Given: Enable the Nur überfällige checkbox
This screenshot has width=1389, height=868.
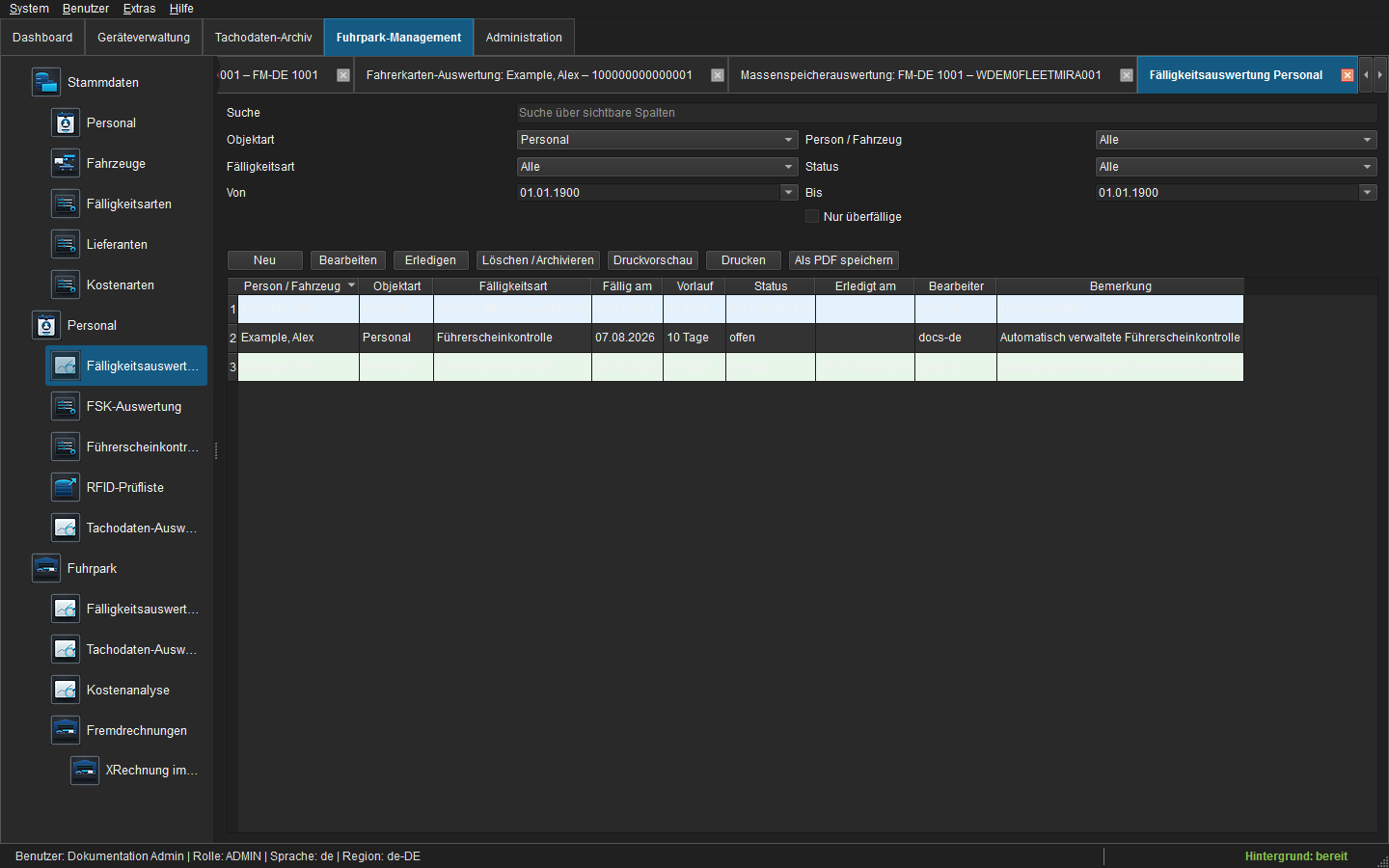Looking at the screenshot, I should tap(812, 216).
